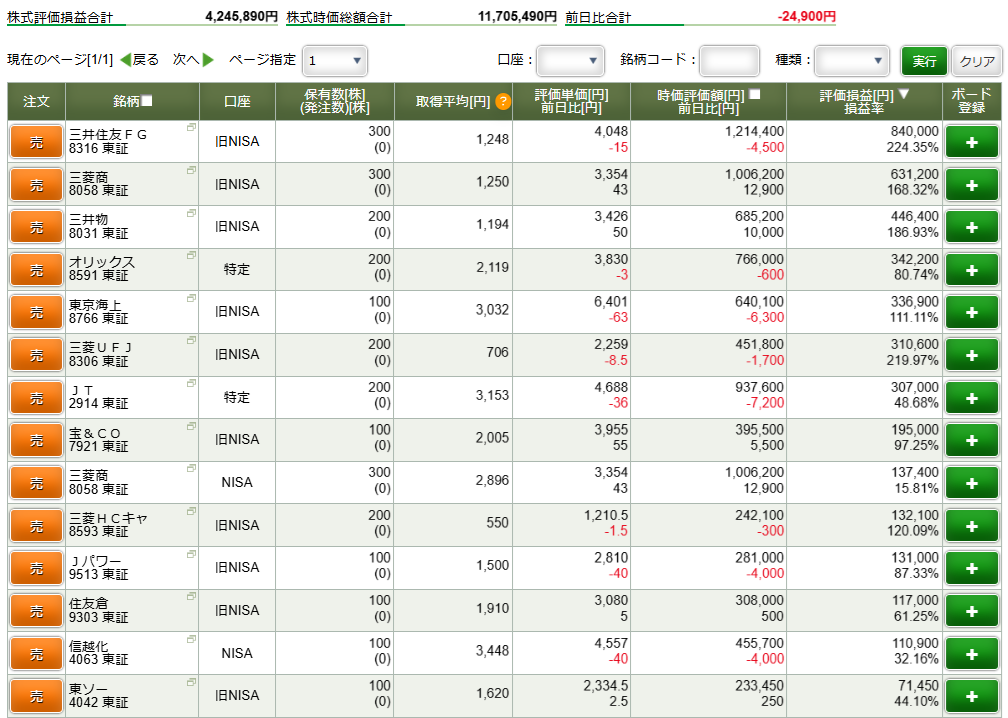Go to next page via 次へ
Viewport: 1008px width, 718px height.
pos(194,60)
